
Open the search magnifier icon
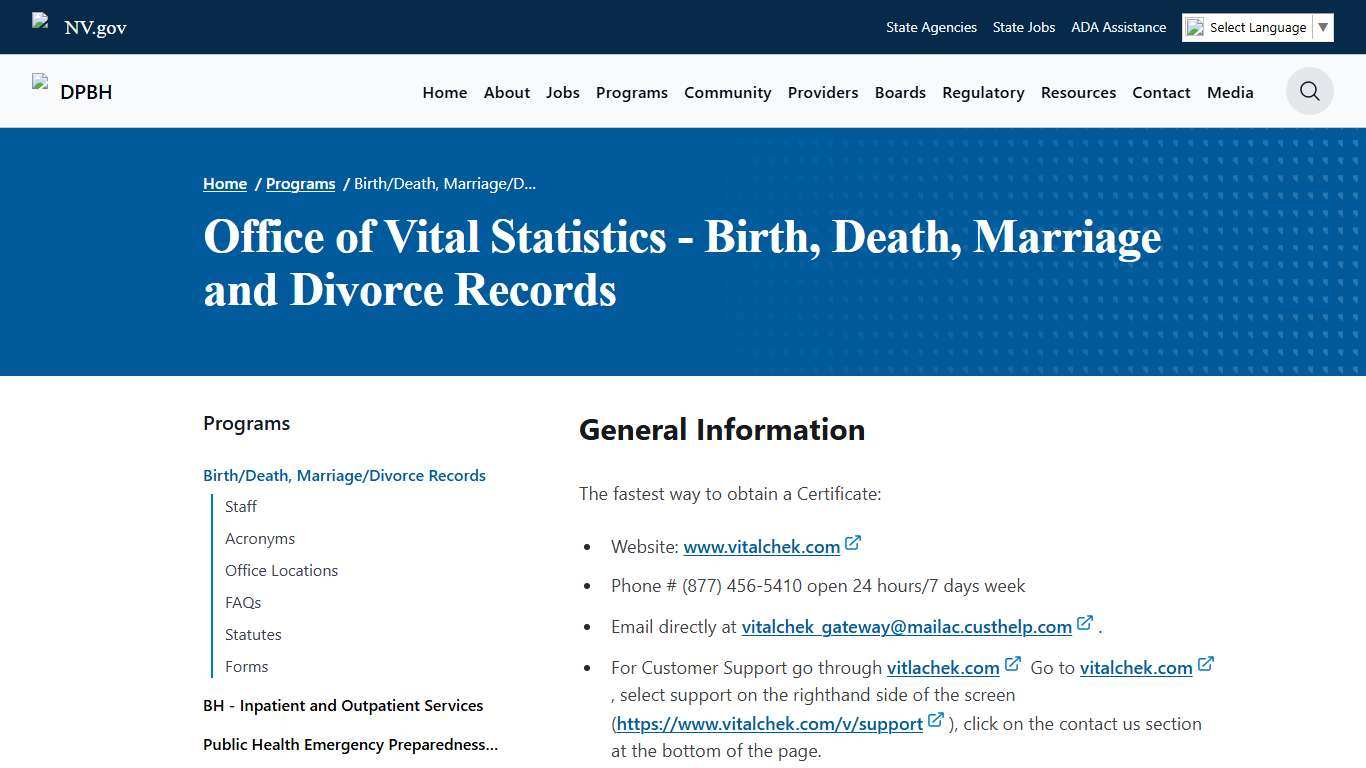tap(1309, 91)
